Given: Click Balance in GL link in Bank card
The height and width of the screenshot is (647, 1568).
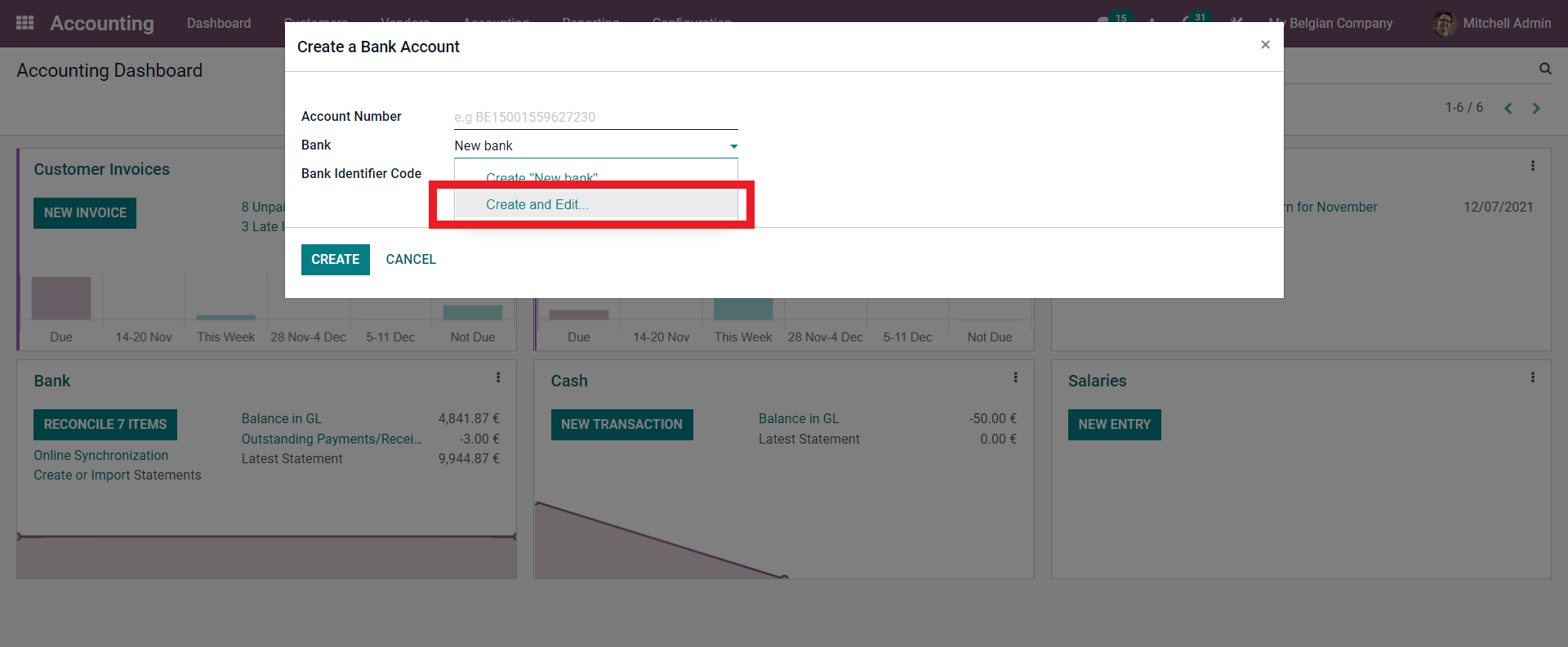Looking at the screenshot, I should (282, 418).
